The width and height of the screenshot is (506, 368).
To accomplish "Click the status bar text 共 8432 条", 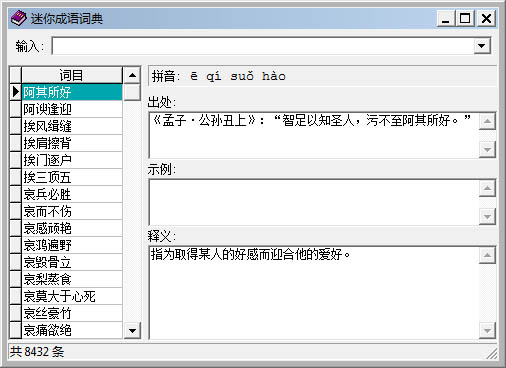I will 37,352.
